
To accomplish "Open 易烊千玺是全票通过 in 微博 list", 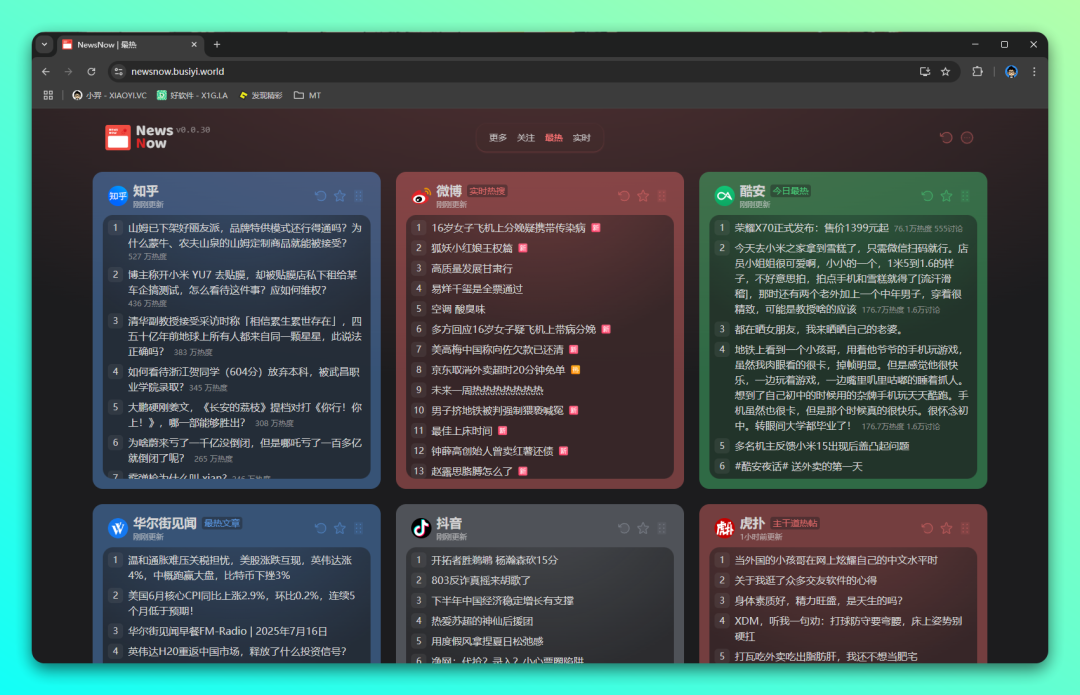I will pos(477,289).
